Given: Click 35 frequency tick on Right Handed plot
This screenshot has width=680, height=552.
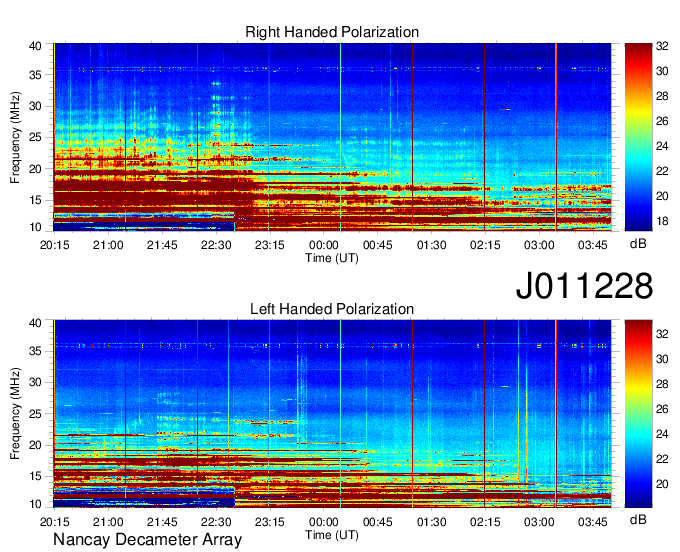Looking at the screenshot, I should [35, 75].
